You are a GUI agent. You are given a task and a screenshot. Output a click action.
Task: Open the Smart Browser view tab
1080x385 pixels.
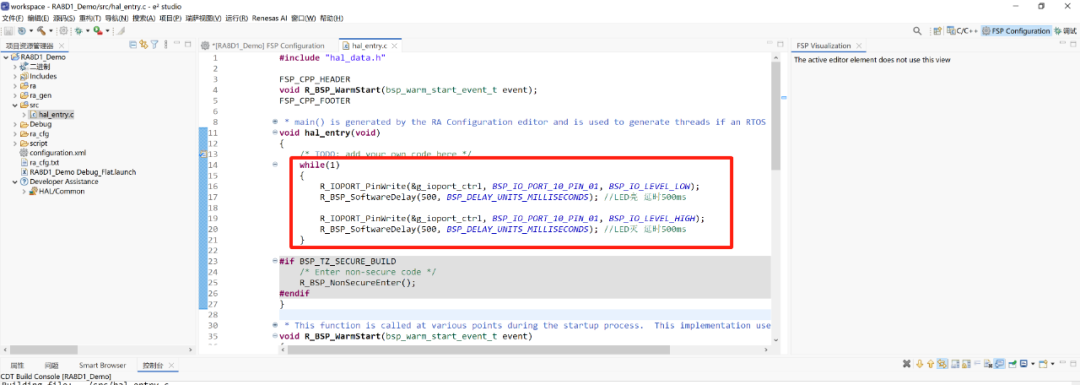tap(102, 365)
